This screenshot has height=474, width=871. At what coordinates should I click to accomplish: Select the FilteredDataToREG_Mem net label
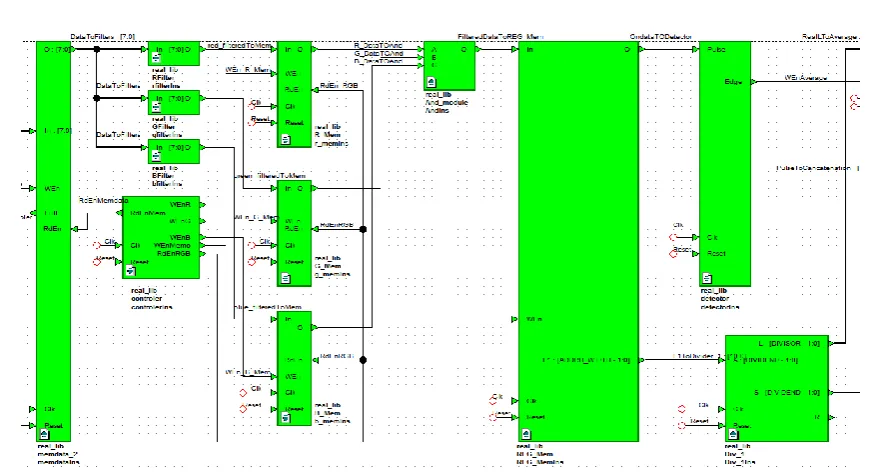[x=500, y=37]
